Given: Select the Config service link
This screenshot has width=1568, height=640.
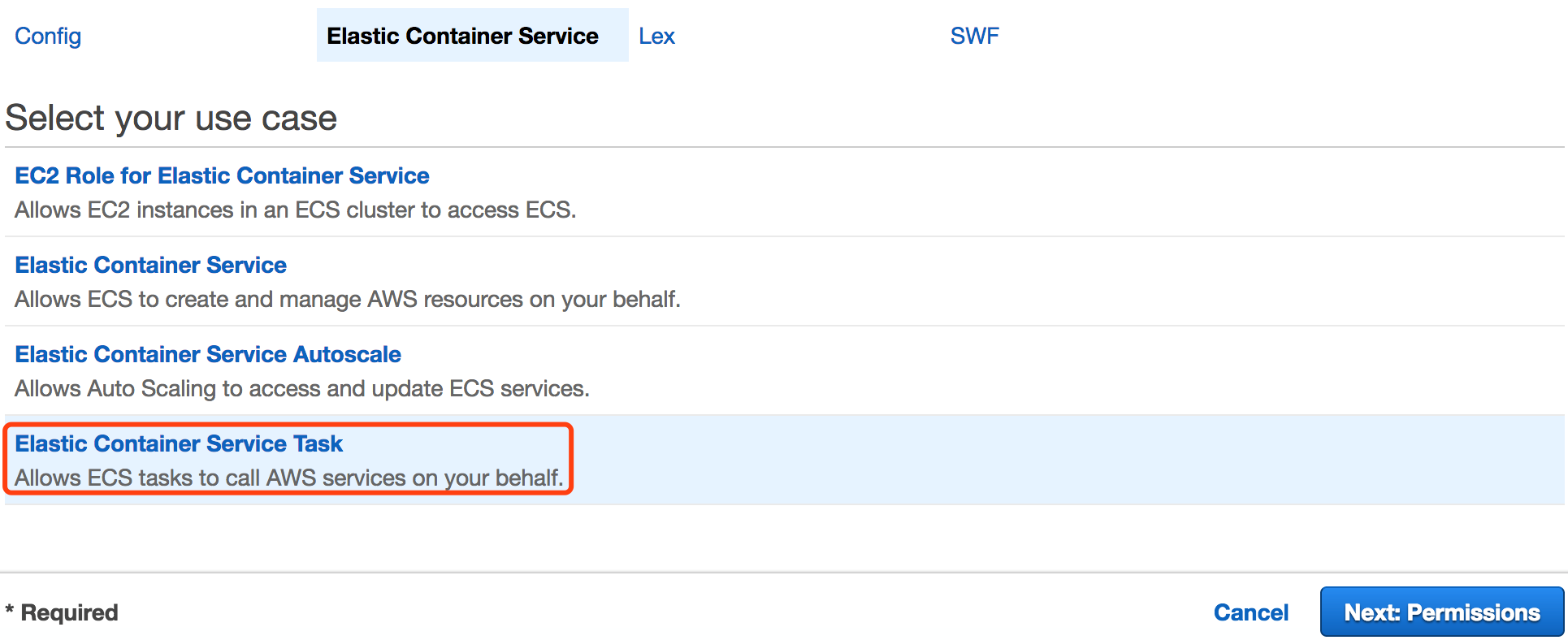Looking at the screenshot, I should pyautogui.click(x=48, y=36).
